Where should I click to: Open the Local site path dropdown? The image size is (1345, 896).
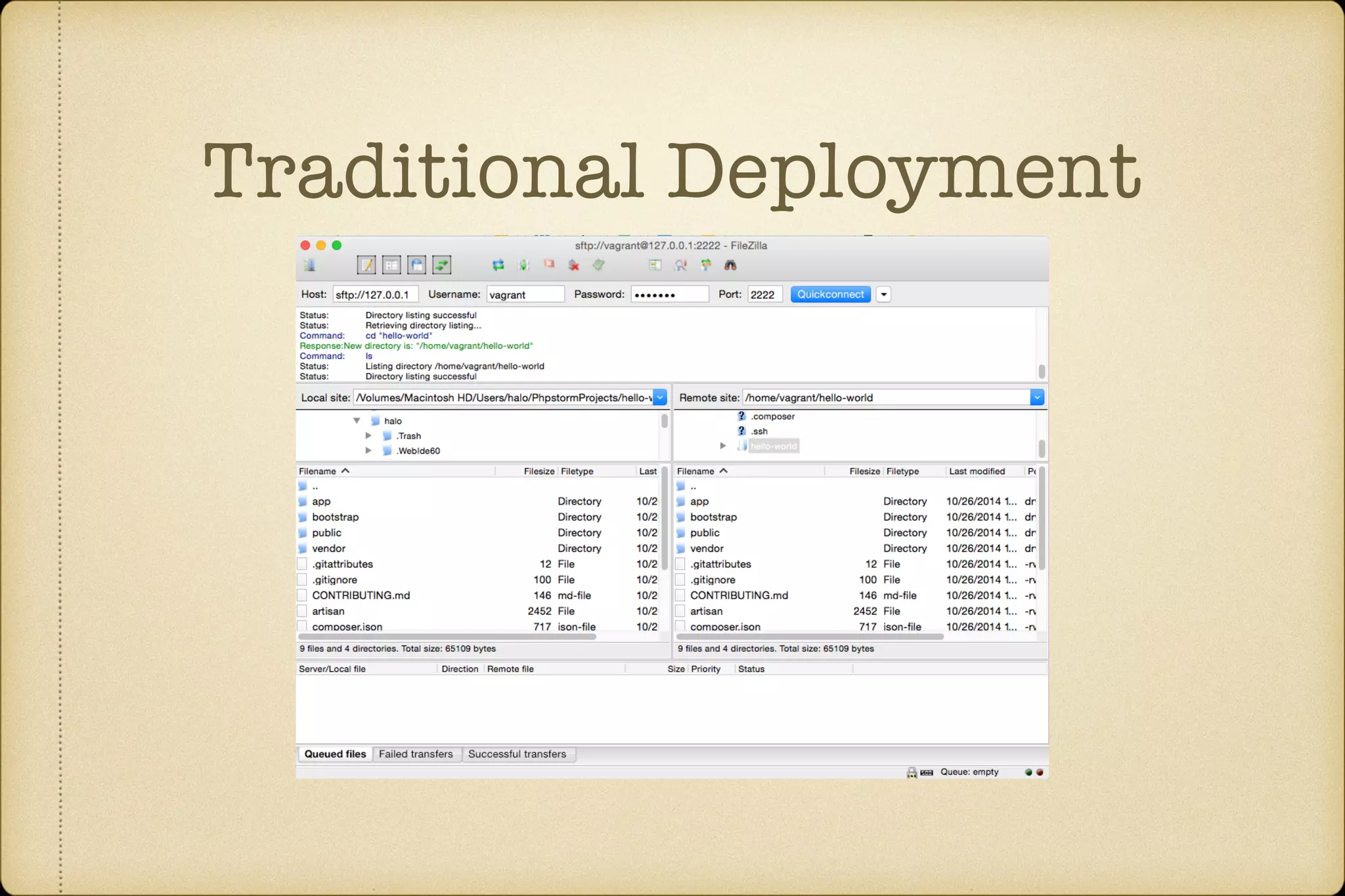pos(660,398)
